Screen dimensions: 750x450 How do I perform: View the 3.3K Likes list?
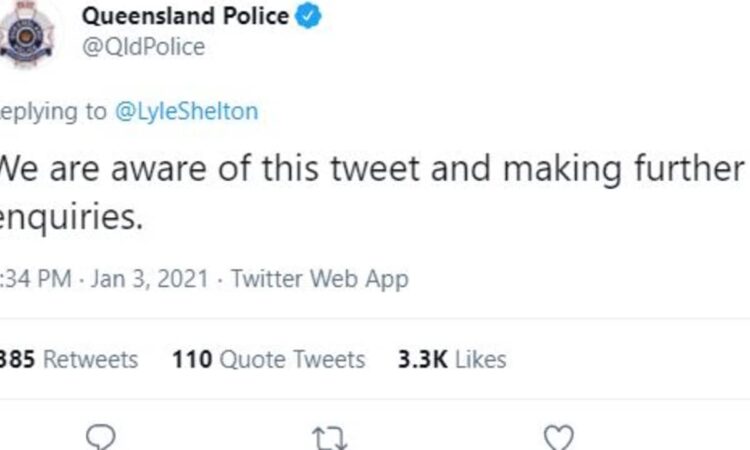coord(452,359)
